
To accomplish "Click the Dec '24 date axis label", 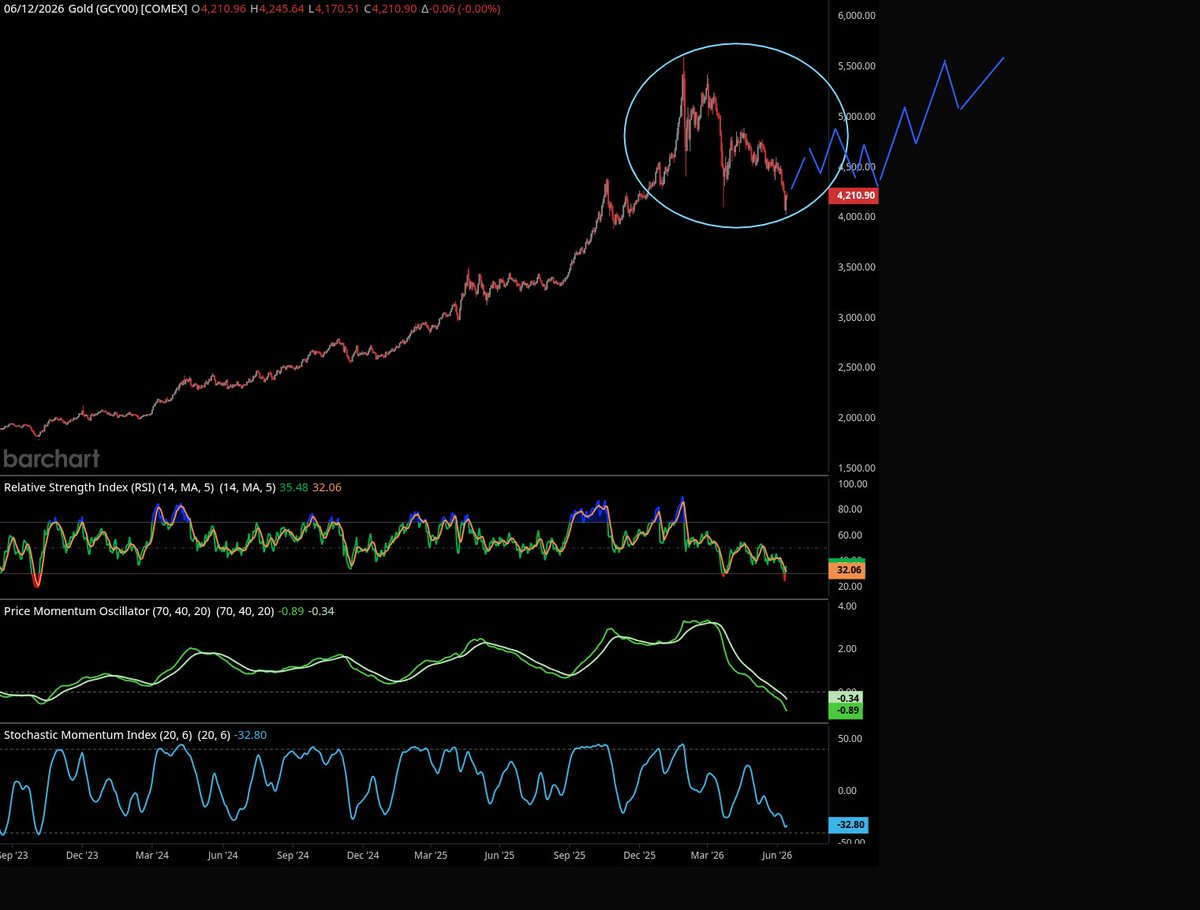I will click(x=361, y=856).
